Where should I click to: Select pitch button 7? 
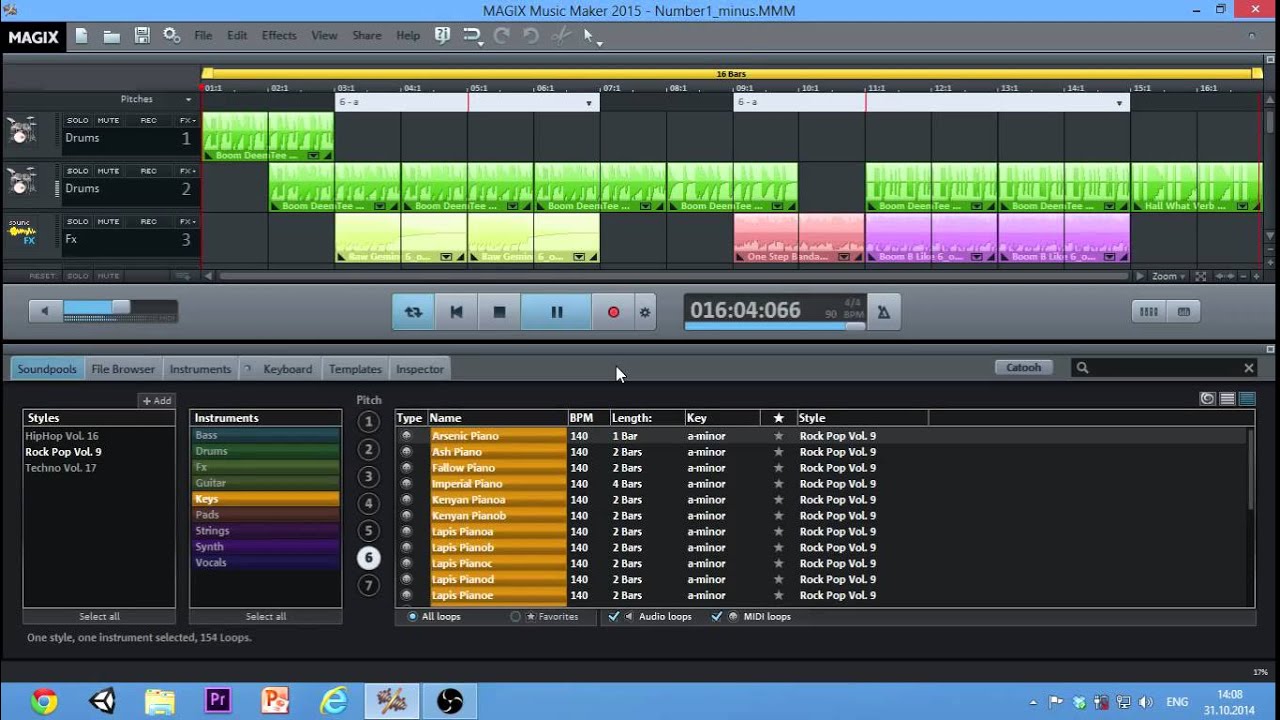(368, 585)
